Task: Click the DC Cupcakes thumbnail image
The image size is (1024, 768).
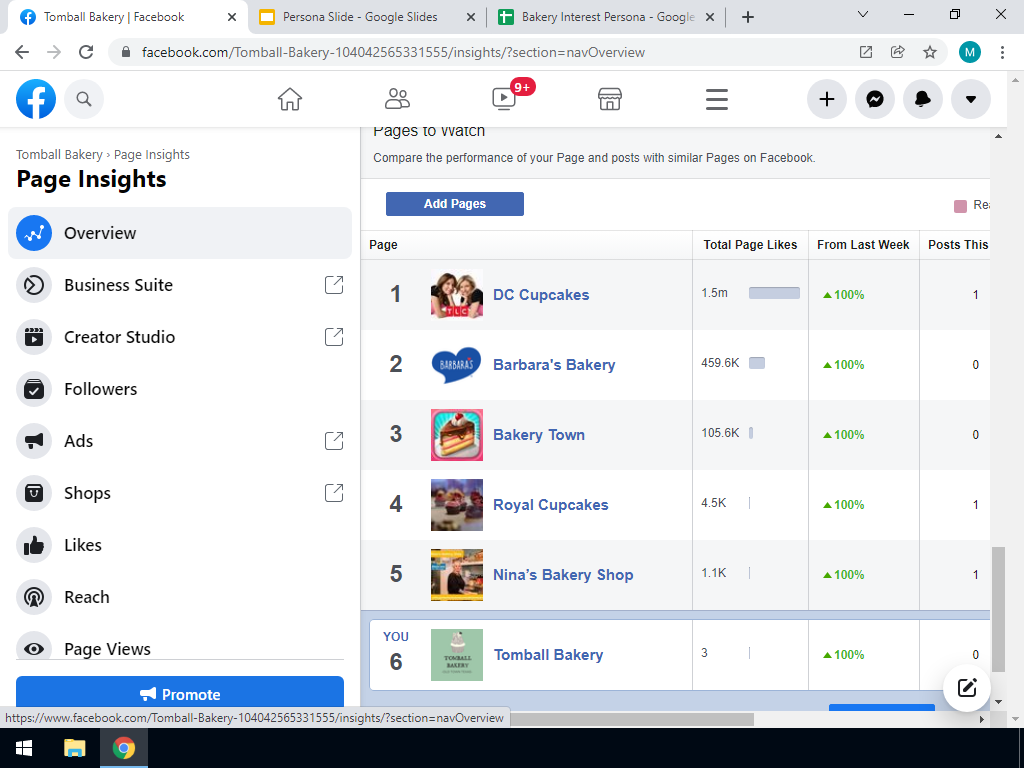Action: coord(457,295)
